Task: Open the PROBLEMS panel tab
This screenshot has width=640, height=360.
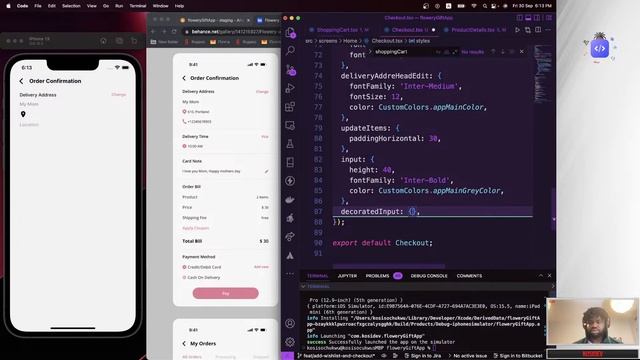Action: click(x=377, y=276)
